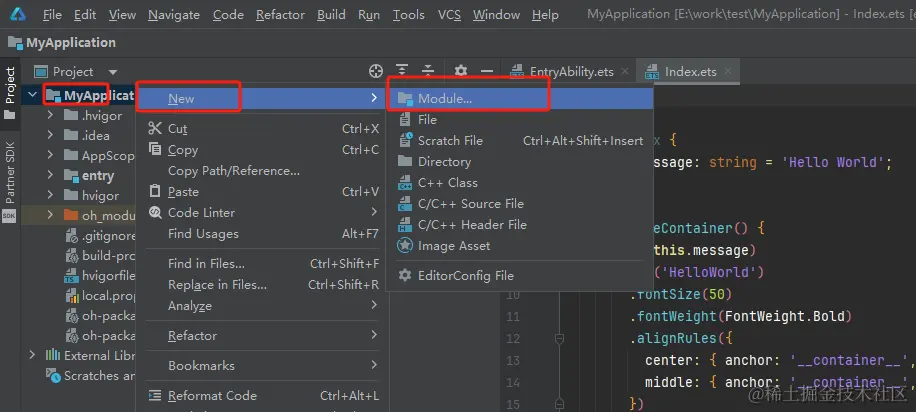
Task: Select New in the context menu
Action: point(261,99)
